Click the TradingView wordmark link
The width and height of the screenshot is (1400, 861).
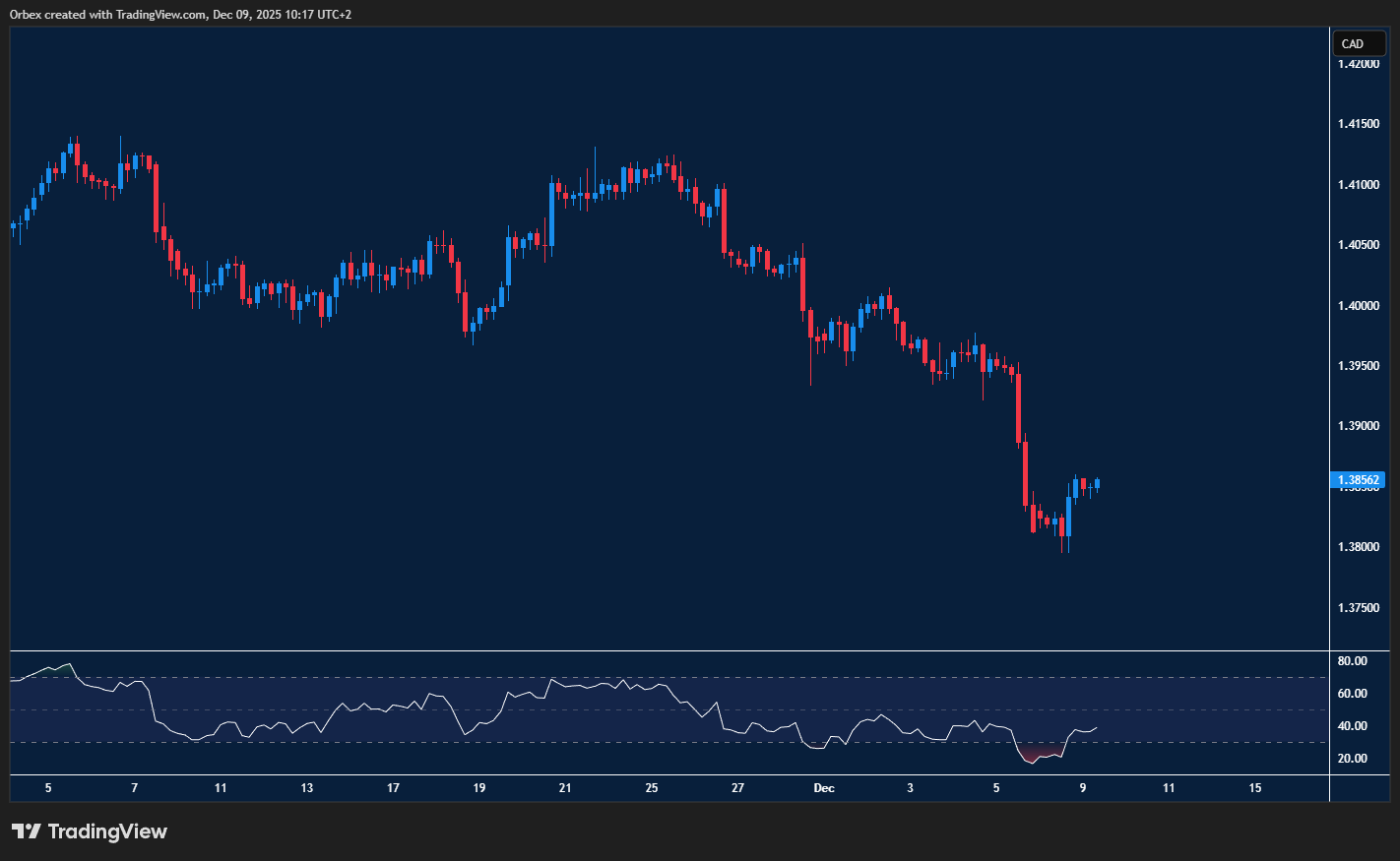pos(108,830)
